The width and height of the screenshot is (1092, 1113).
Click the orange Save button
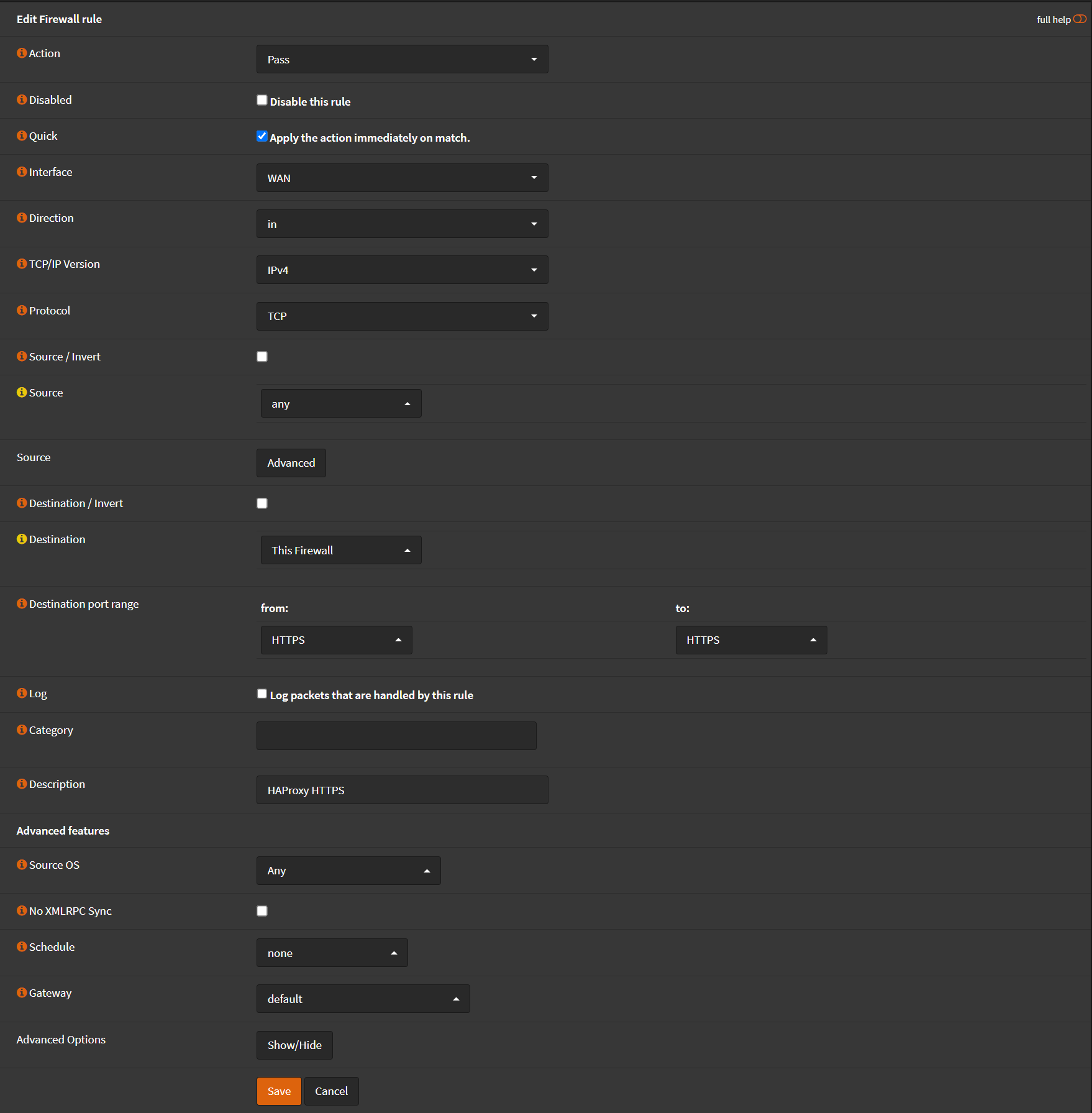click(279, 1091)
